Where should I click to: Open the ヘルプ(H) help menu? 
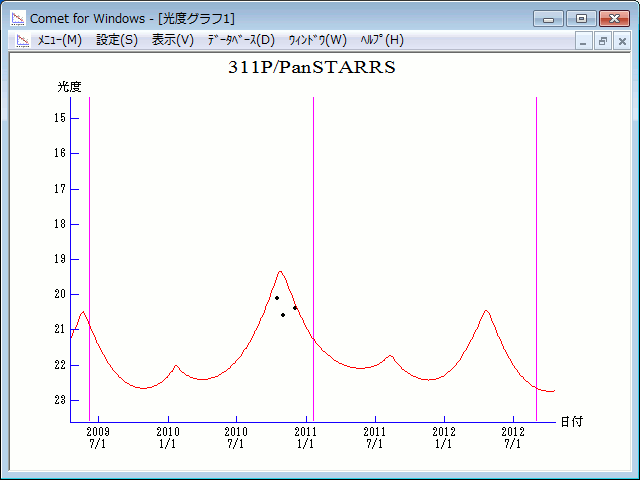382,40
